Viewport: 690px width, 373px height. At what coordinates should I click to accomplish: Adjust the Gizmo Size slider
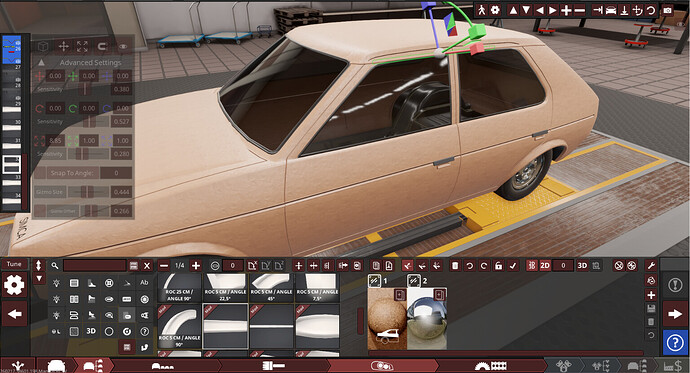88,192
